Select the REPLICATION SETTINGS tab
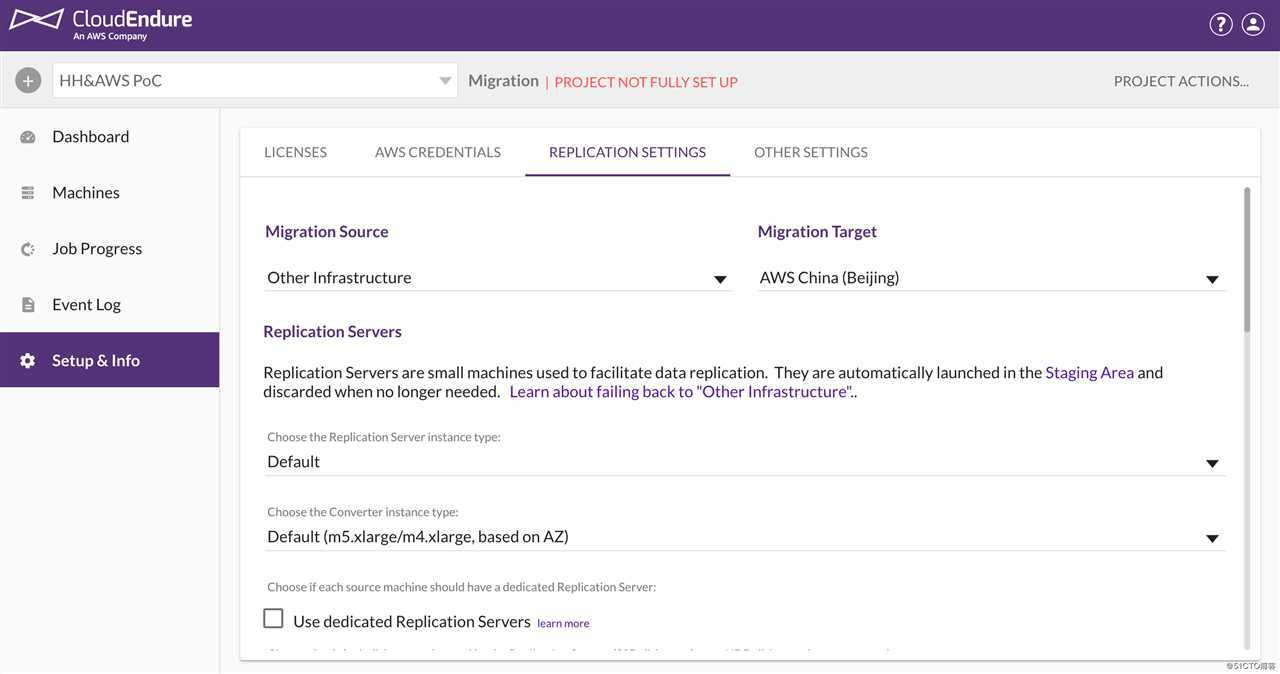Image resolution: width=1280 pixels, height=674 pixels. (x=627, y=152)
